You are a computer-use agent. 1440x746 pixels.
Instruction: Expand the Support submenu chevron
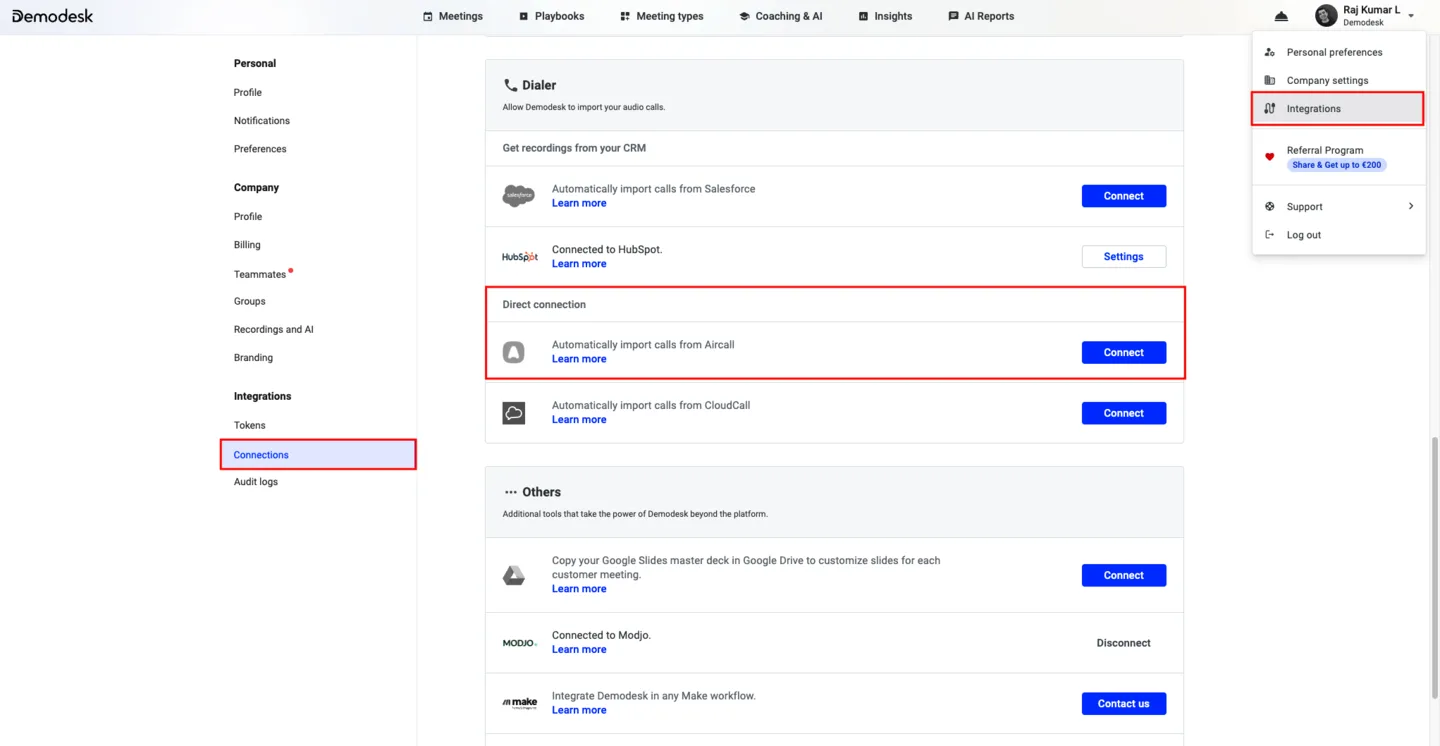(x=1411, y=206)
